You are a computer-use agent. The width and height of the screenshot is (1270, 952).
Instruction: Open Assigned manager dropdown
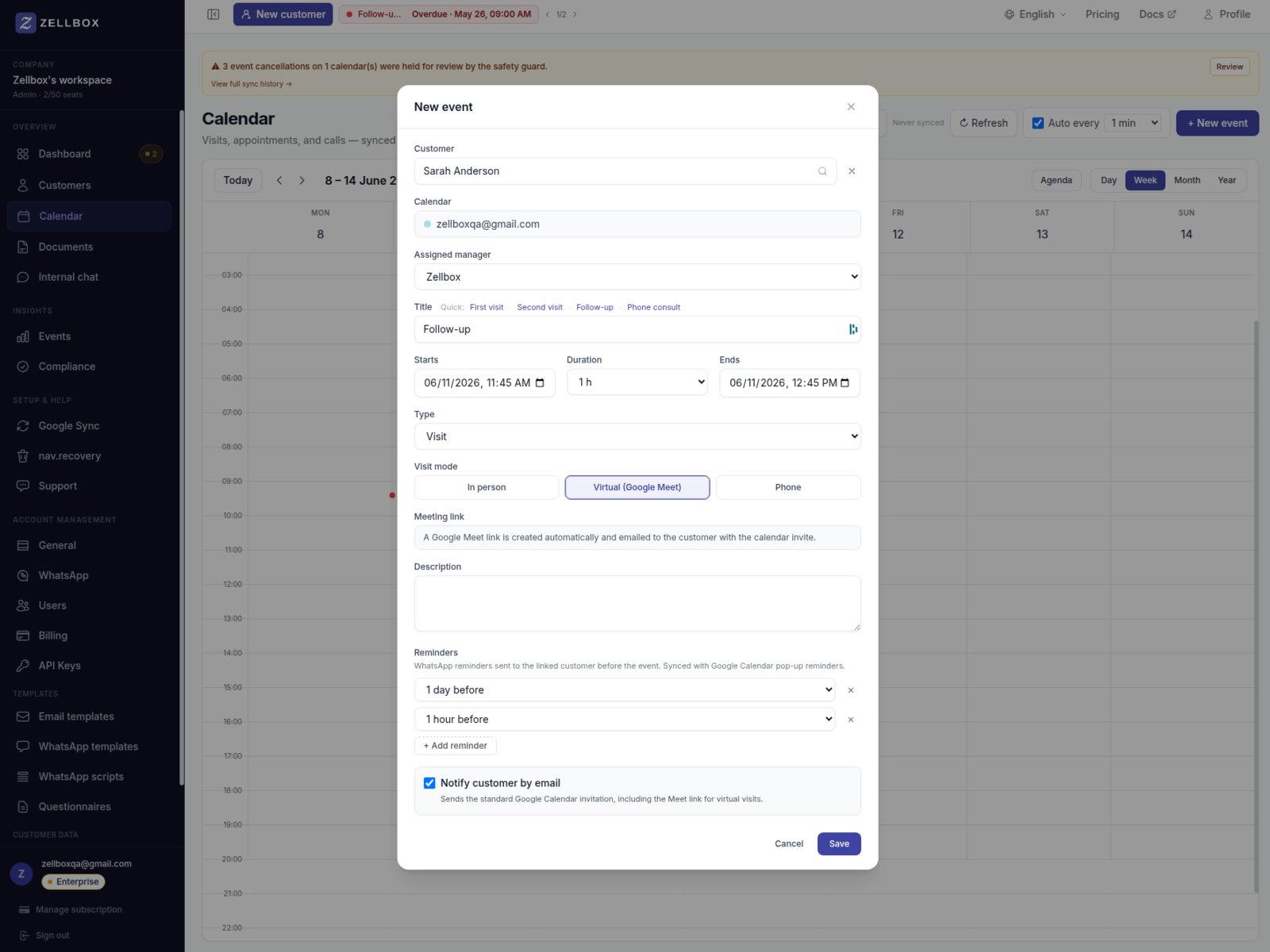[637, 277]
